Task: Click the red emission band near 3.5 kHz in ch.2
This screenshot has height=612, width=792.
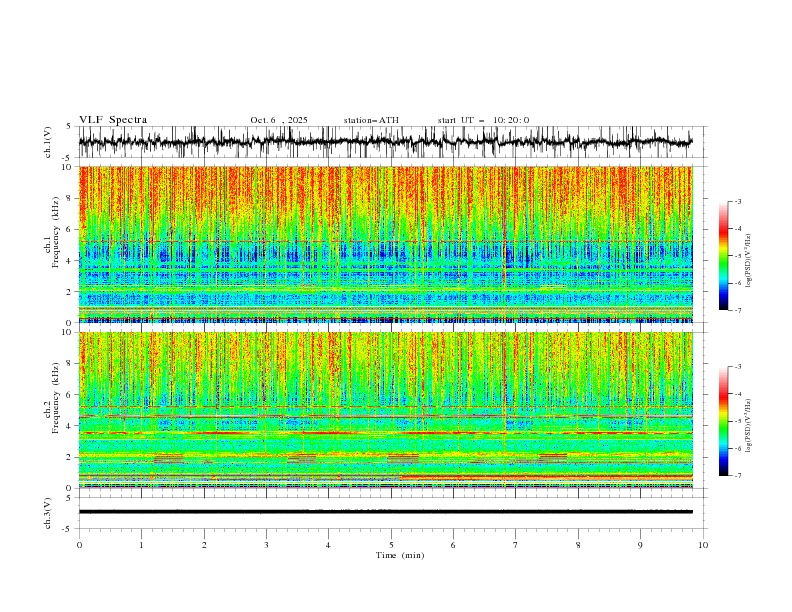Action: [x=385, y=433]
